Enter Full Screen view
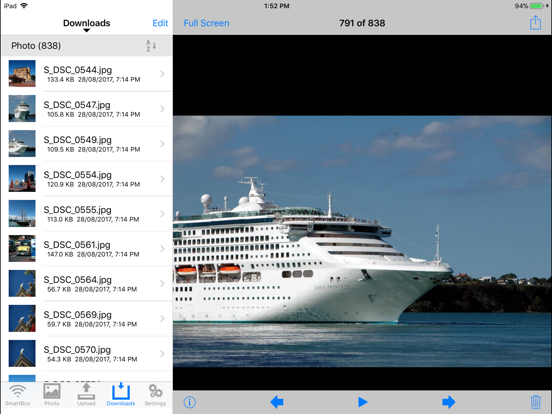 click(206, 23)
